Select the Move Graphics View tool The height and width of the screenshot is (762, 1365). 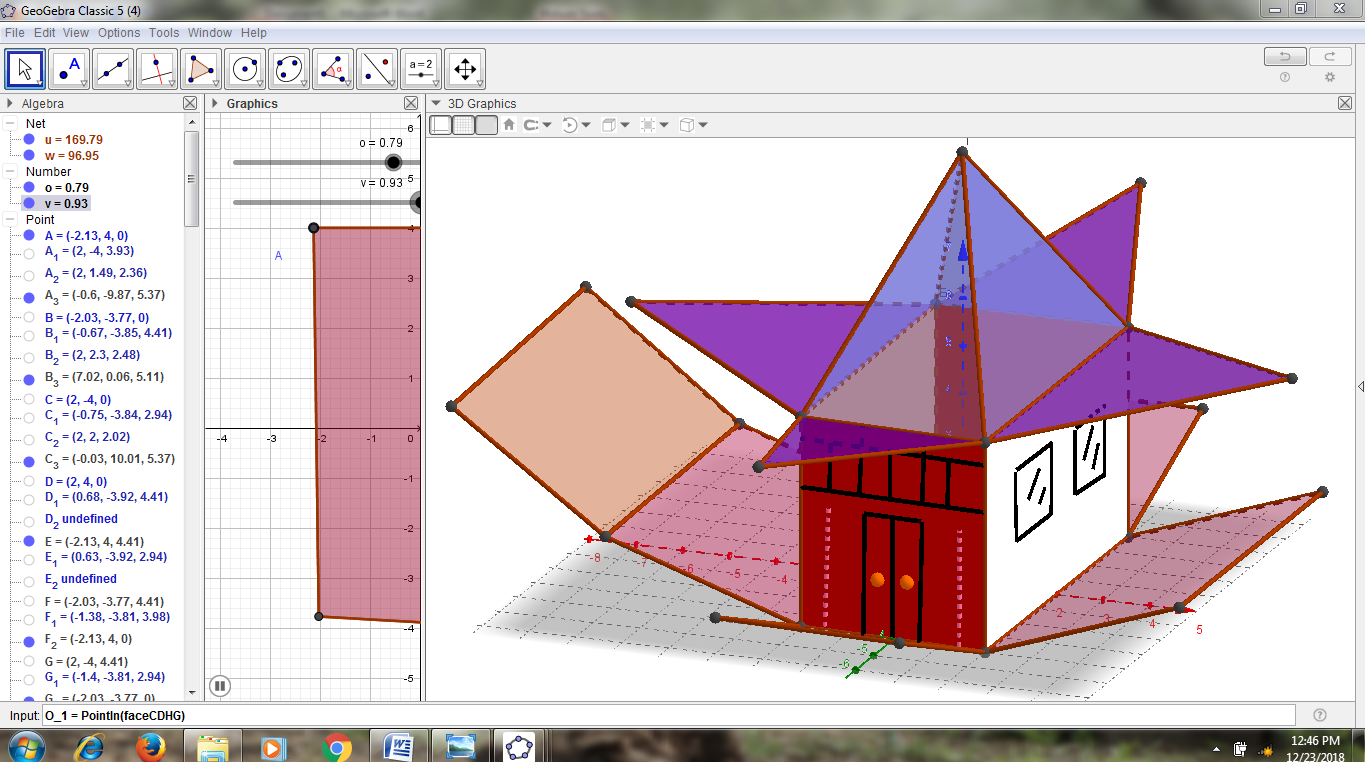pyautogui.click(x=464, y=68)
